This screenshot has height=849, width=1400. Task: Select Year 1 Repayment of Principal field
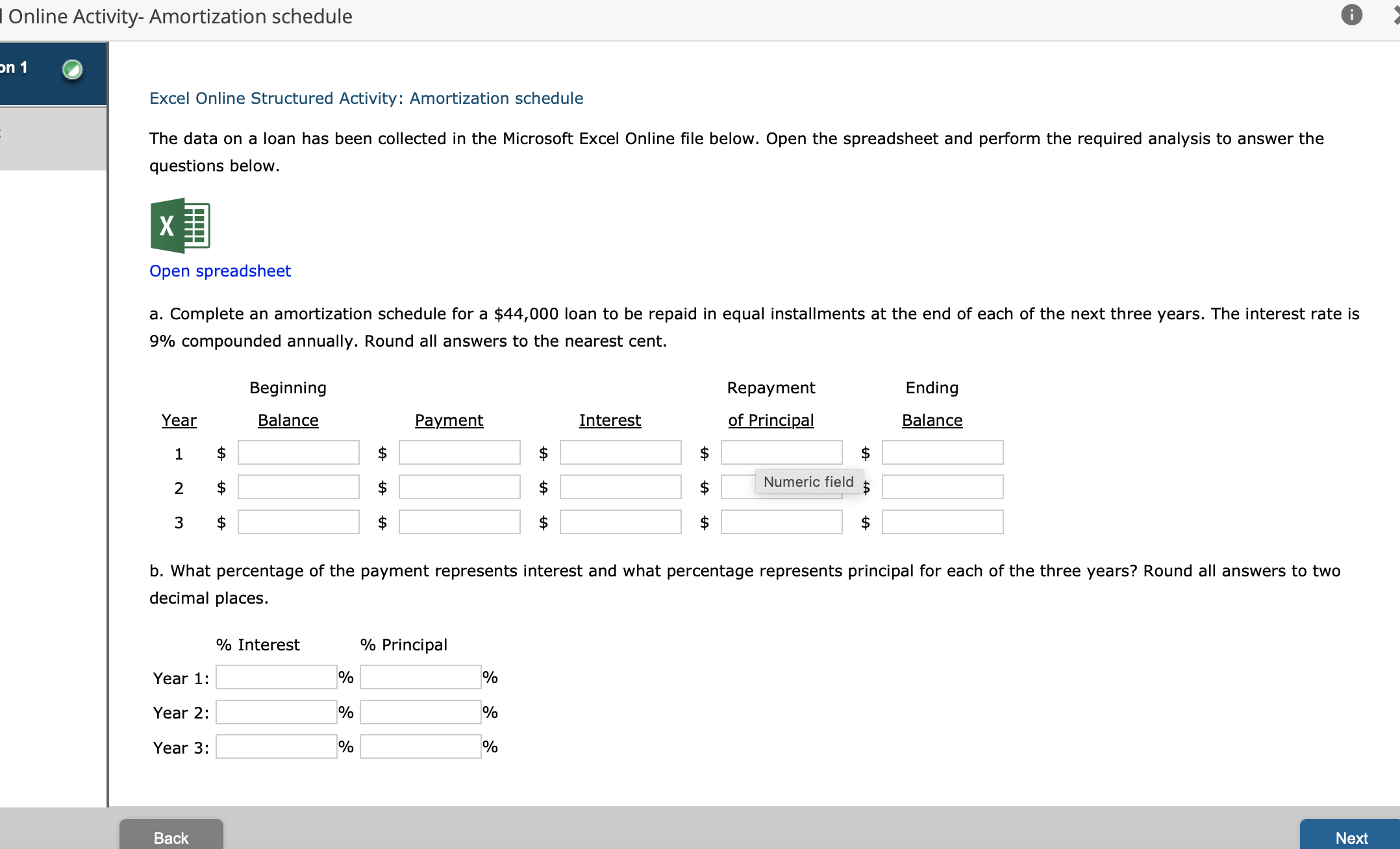coord(782,452)
